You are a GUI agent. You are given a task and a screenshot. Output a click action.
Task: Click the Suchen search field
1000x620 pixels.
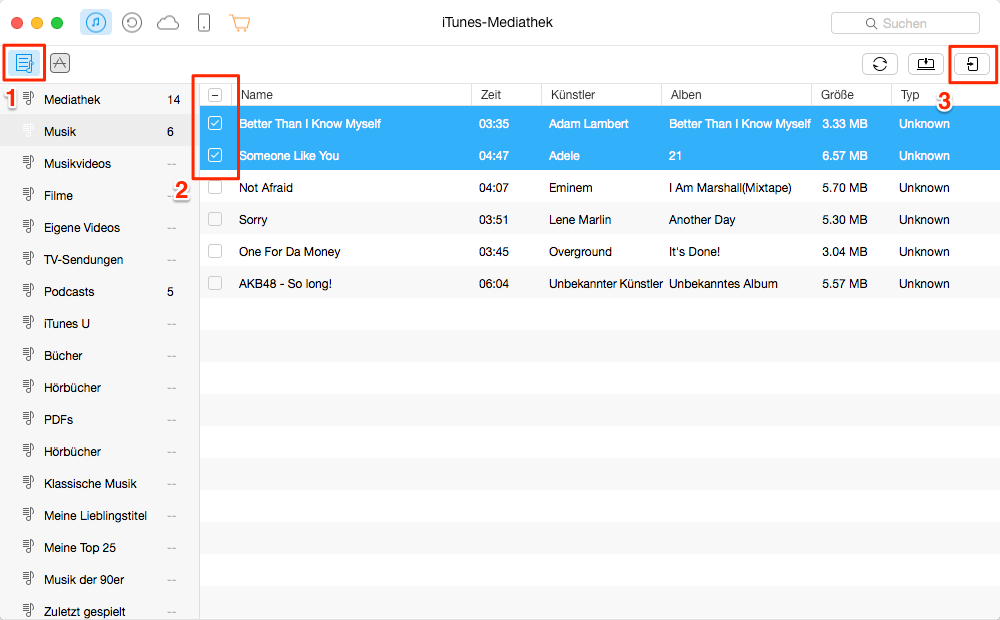tap(905, 24)
